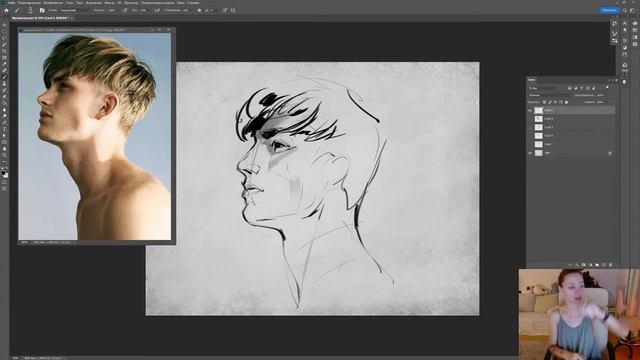This screenshot has width=640, height=360.
Task: Select the Move tool
Action: (x=4, y=24)
